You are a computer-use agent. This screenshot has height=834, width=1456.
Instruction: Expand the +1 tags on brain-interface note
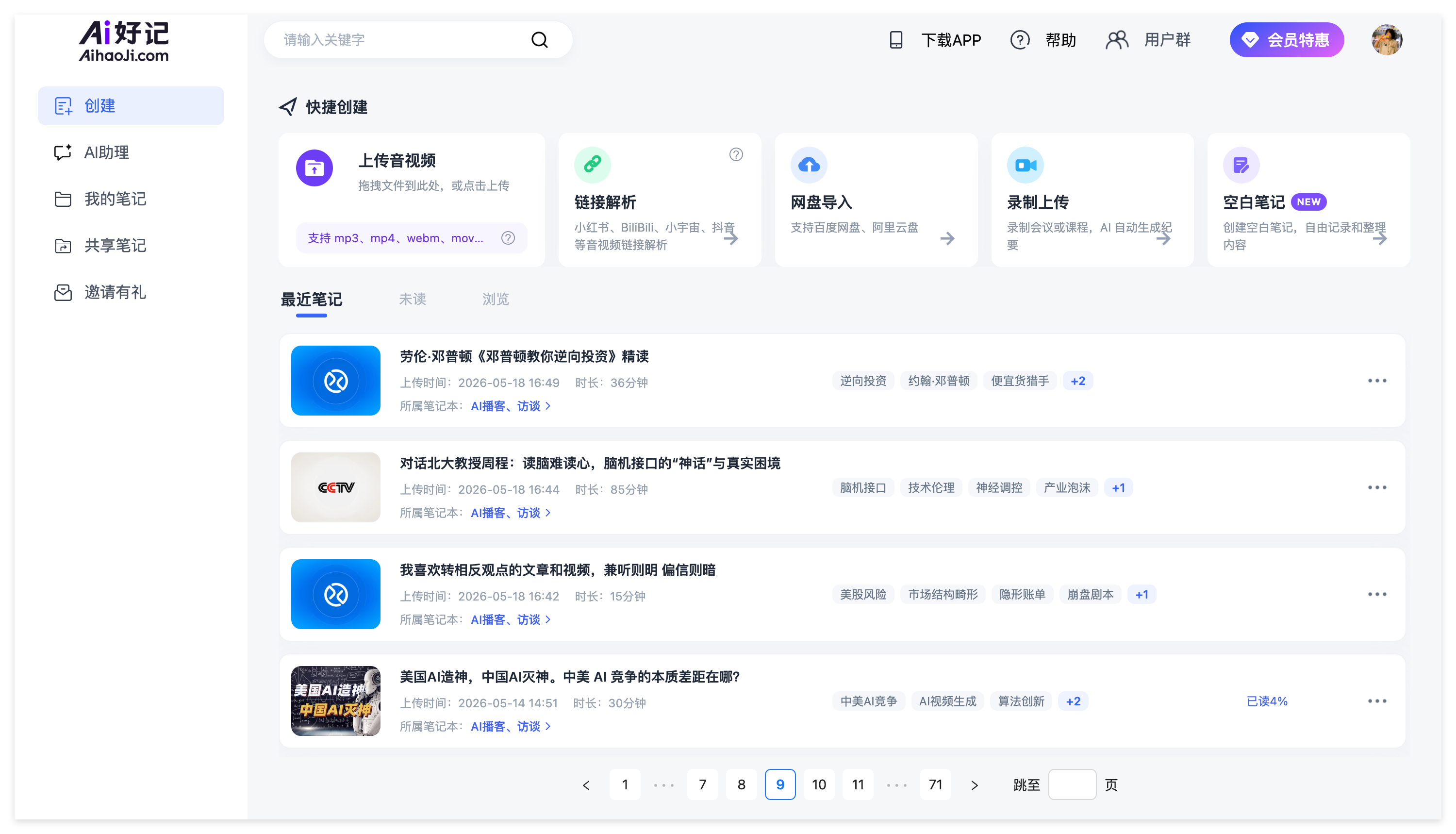(1118, 487)
